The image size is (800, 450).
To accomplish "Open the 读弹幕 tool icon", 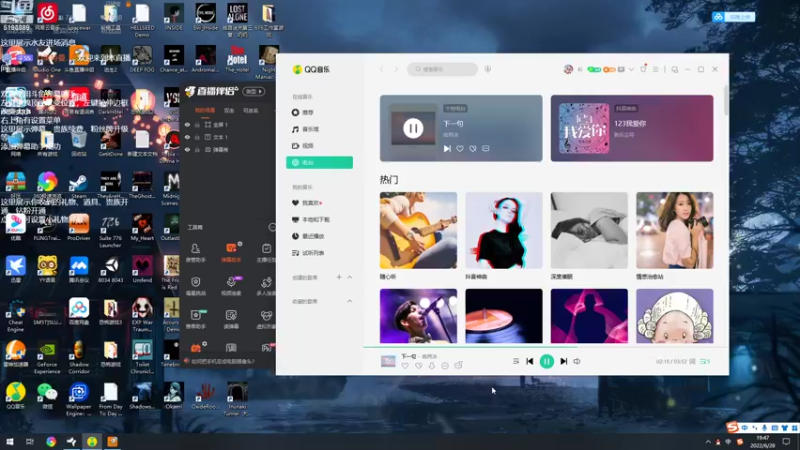I will tap(231, 319).
